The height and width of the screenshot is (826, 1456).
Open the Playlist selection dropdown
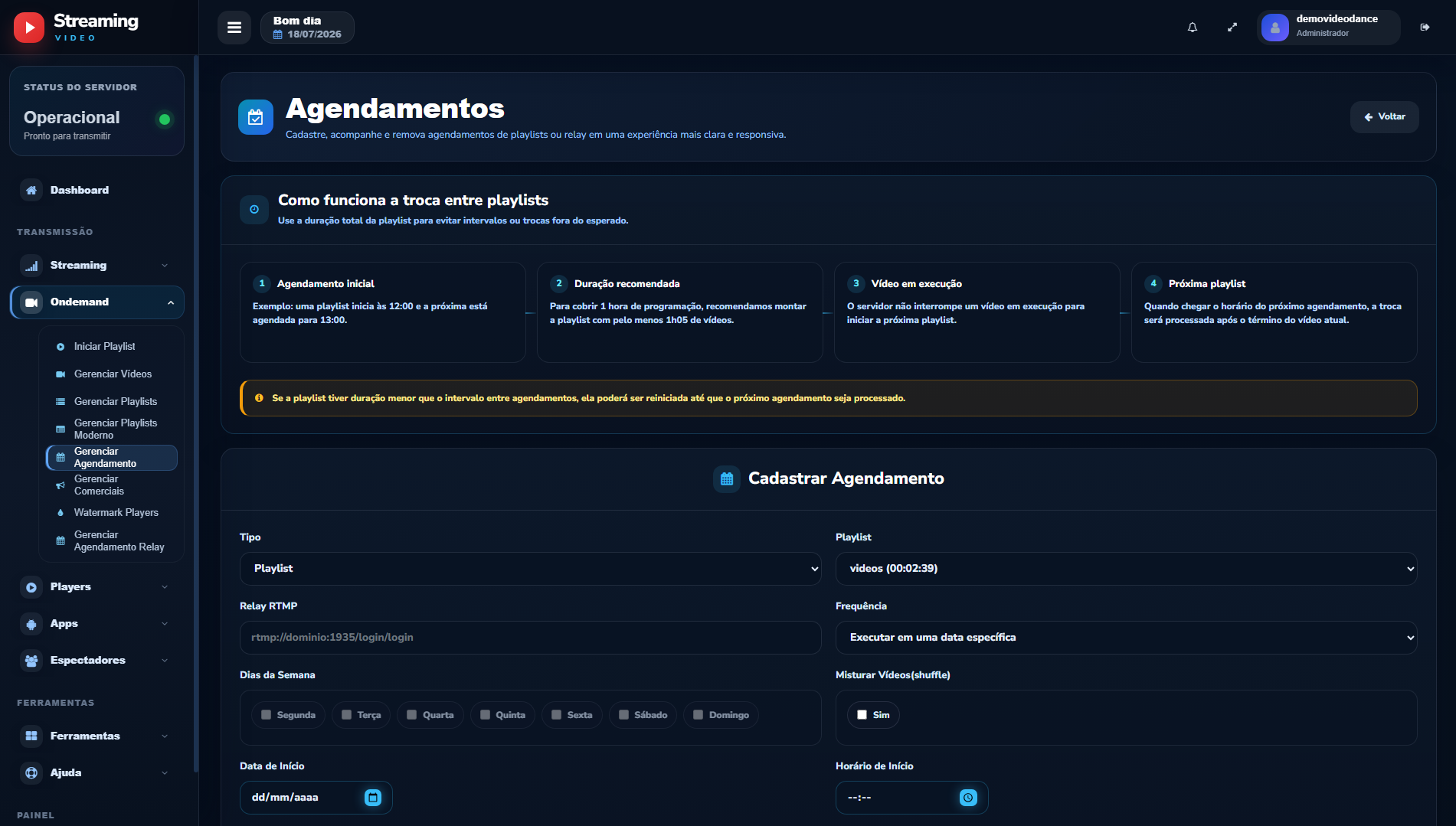pyautogui.click(x=1126, y=569)
